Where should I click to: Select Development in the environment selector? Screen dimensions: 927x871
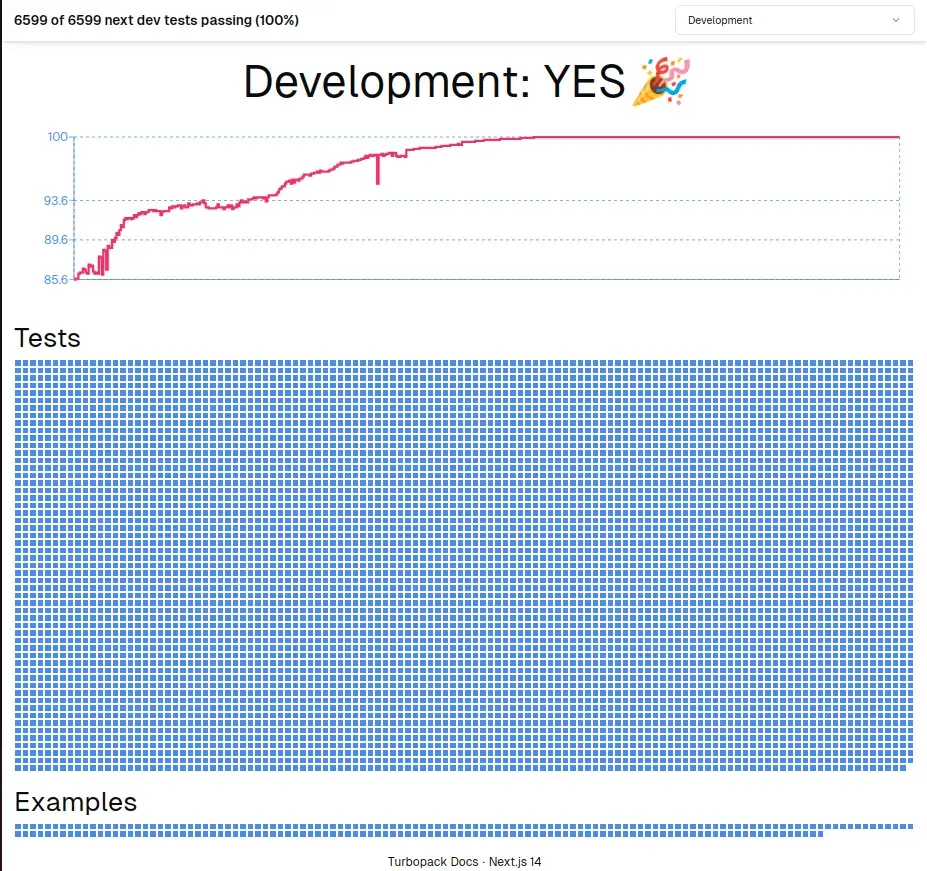click(793, 20)
